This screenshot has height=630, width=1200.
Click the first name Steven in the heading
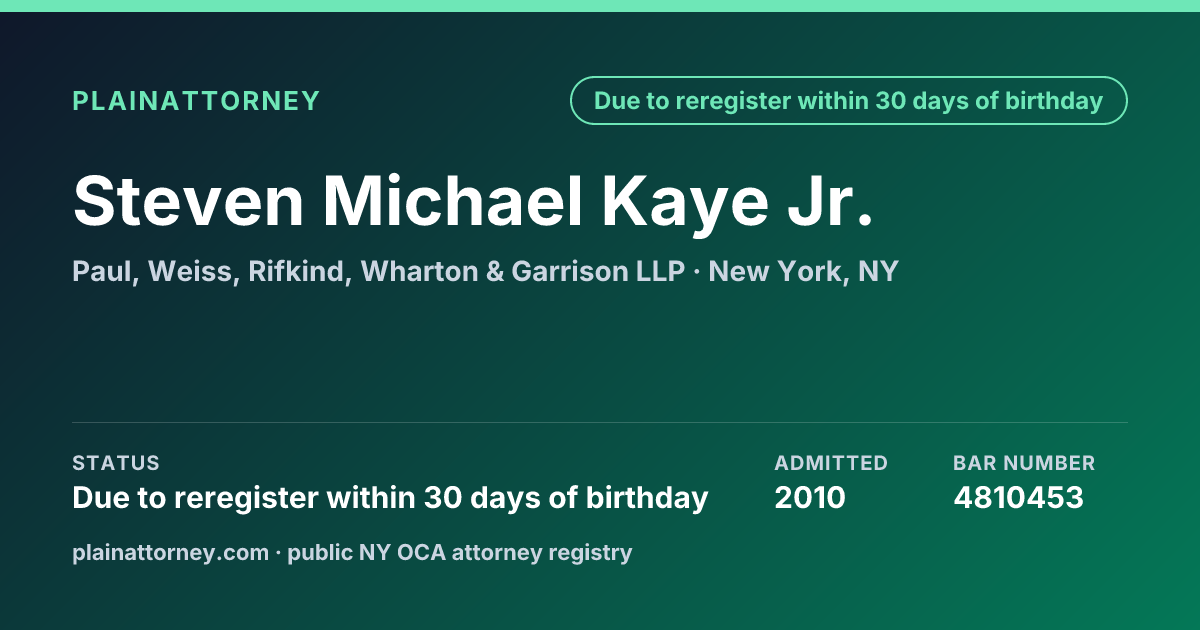[188, 200]
